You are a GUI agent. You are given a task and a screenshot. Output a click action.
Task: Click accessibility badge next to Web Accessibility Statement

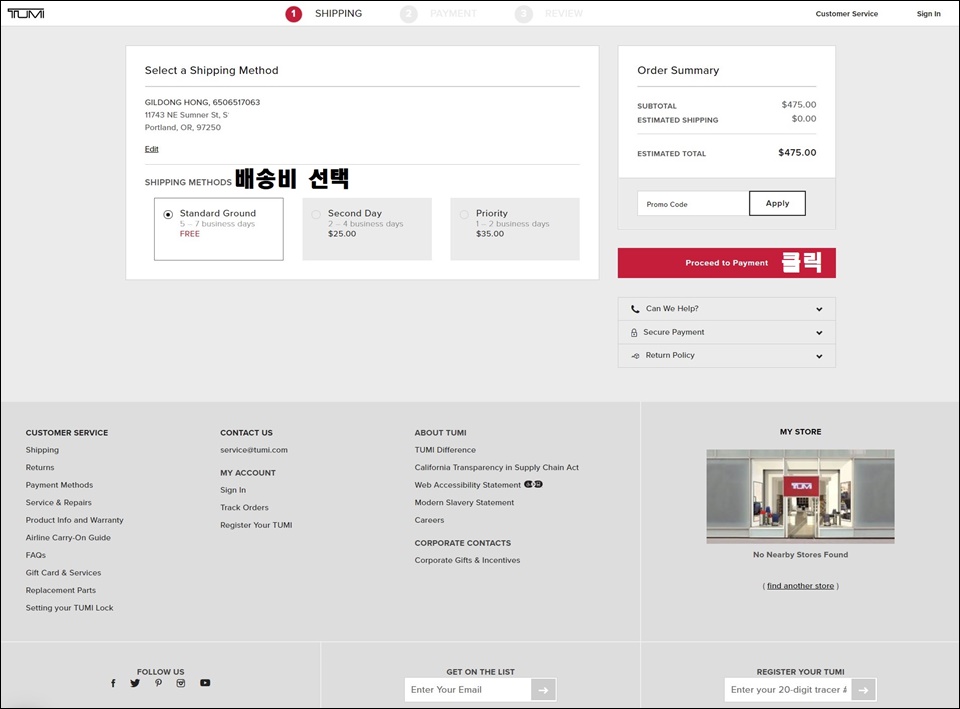point(533,484)
